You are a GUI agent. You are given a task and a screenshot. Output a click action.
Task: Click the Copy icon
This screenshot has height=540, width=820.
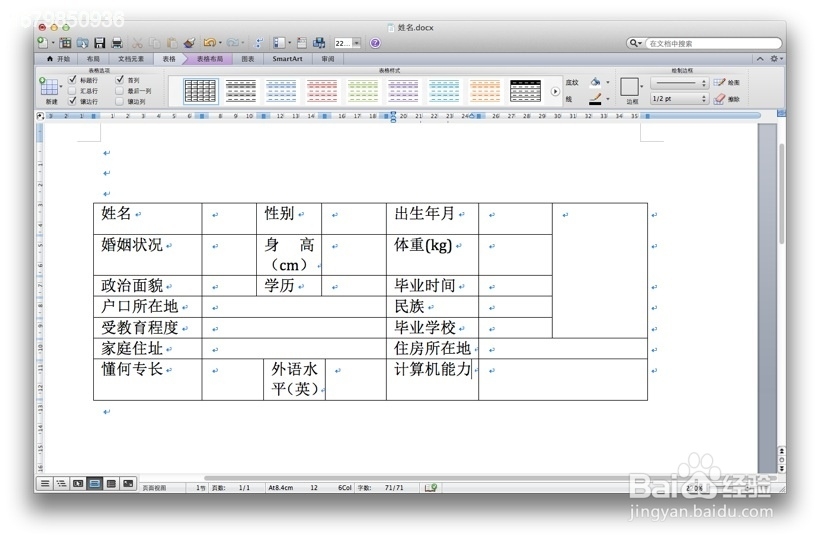[x=155, y=43]
